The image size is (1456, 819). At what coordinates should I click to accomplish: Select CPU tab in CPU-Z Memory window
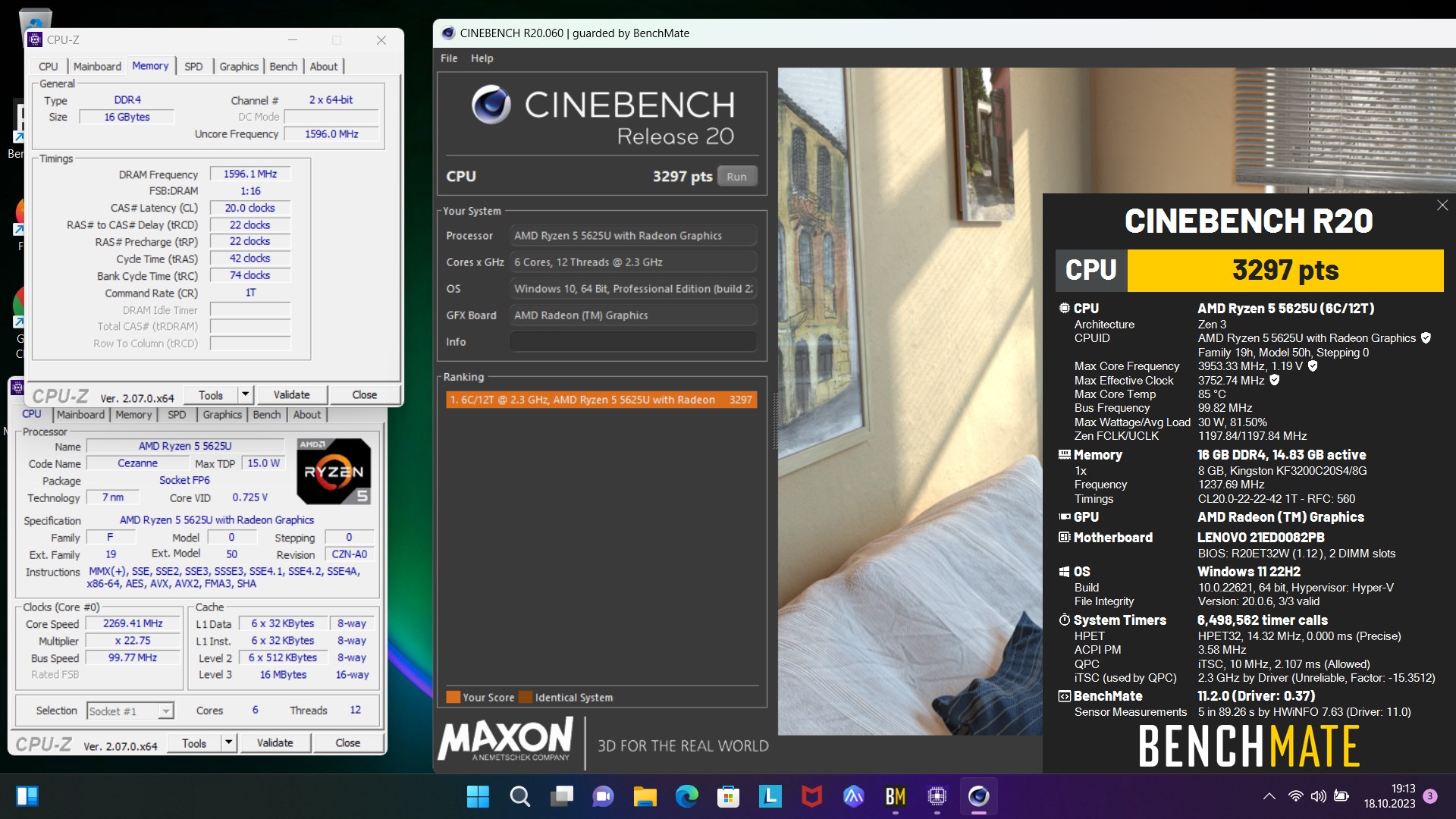pos(49,67)
